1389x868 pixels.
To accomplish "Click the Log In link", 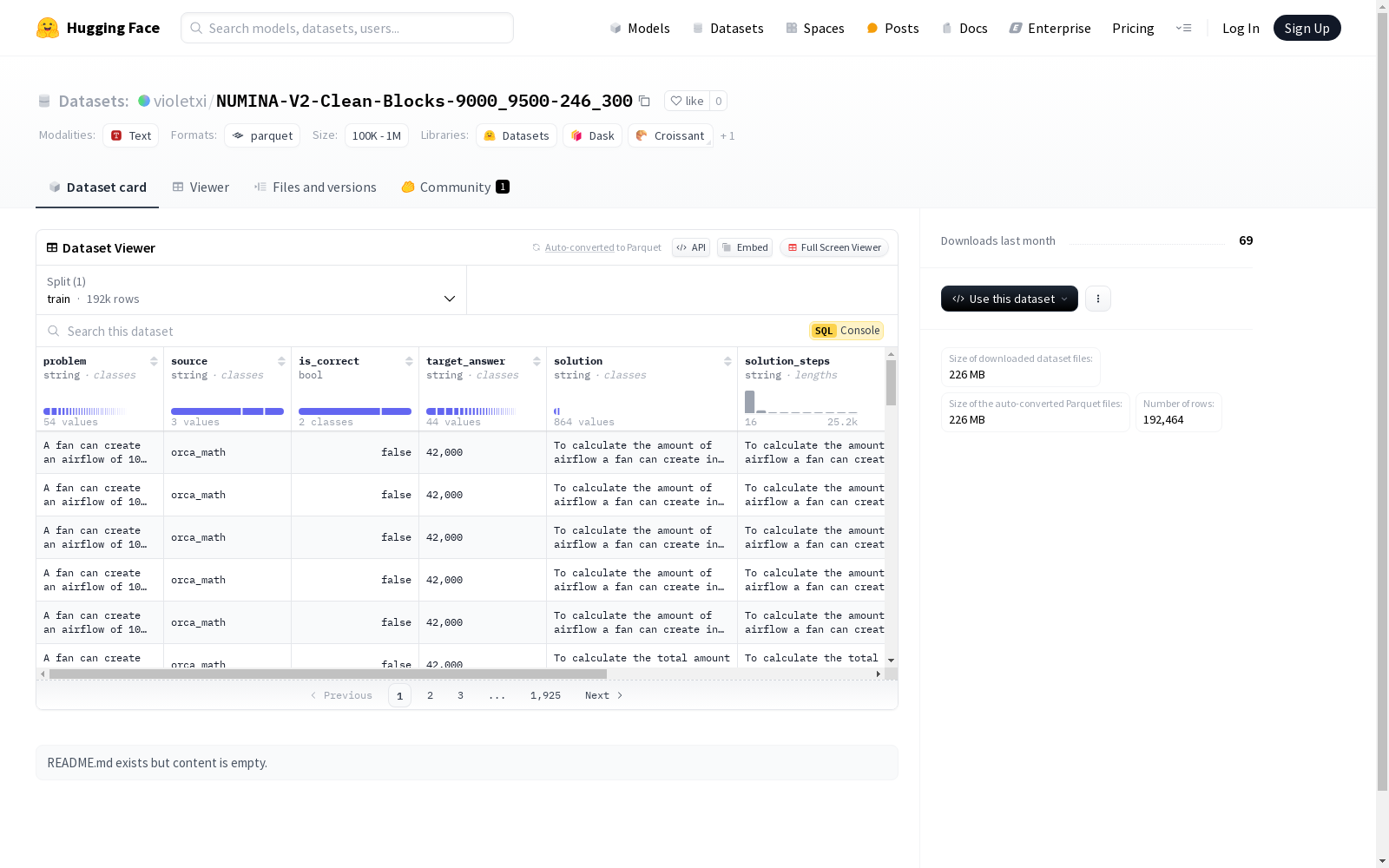I will point(1241,28).
